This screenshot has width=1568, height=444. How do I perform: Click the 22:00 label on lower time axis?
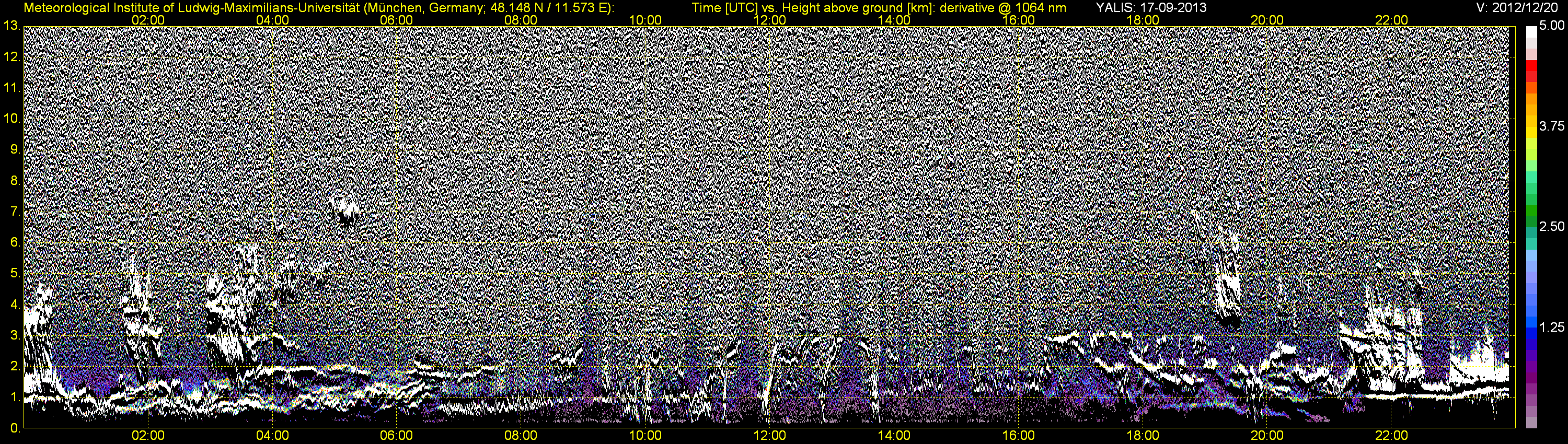[x=1391, y=436]
